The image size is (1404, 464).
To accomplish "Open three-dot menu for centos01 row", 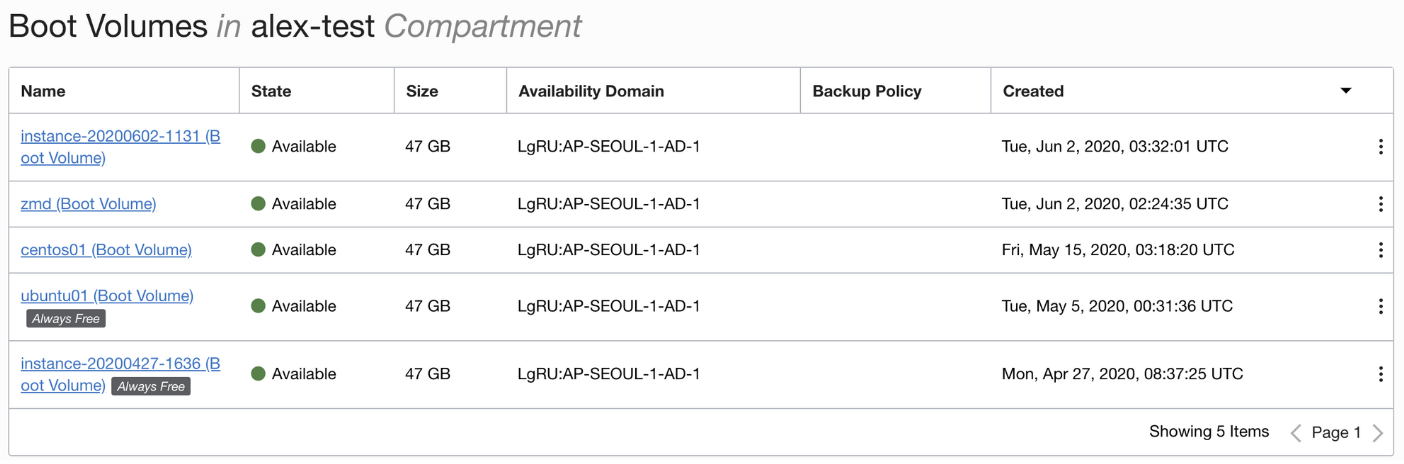I will (1380, 250).
